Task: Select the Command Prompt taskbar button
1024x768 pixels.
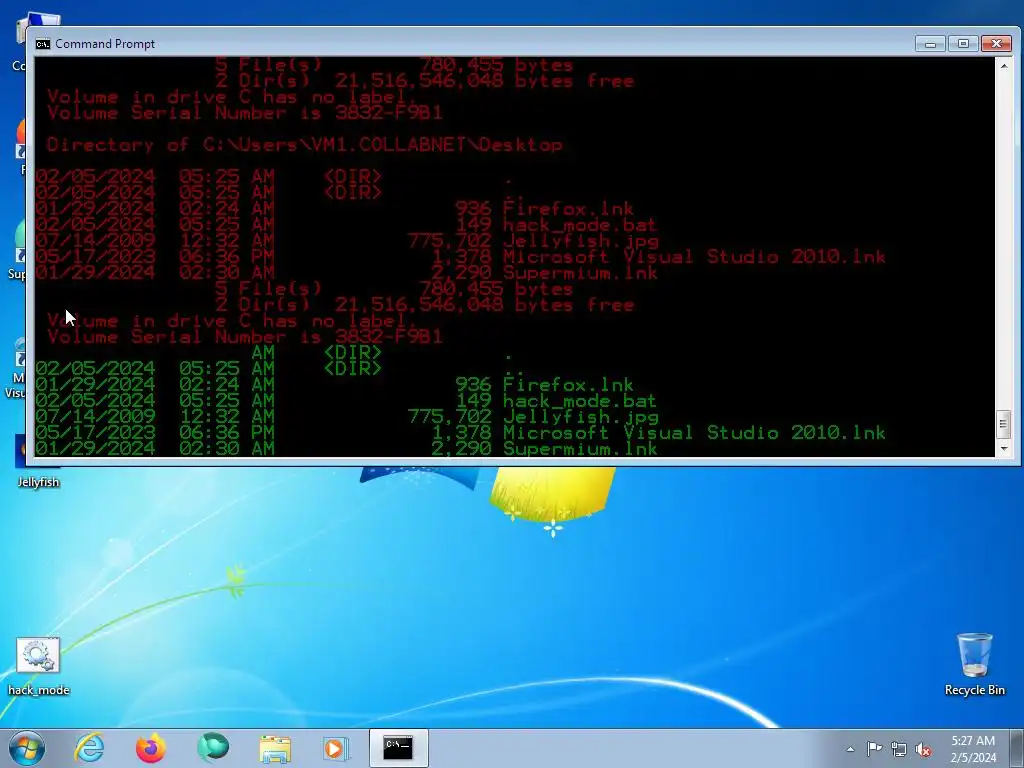Action: 398,748
